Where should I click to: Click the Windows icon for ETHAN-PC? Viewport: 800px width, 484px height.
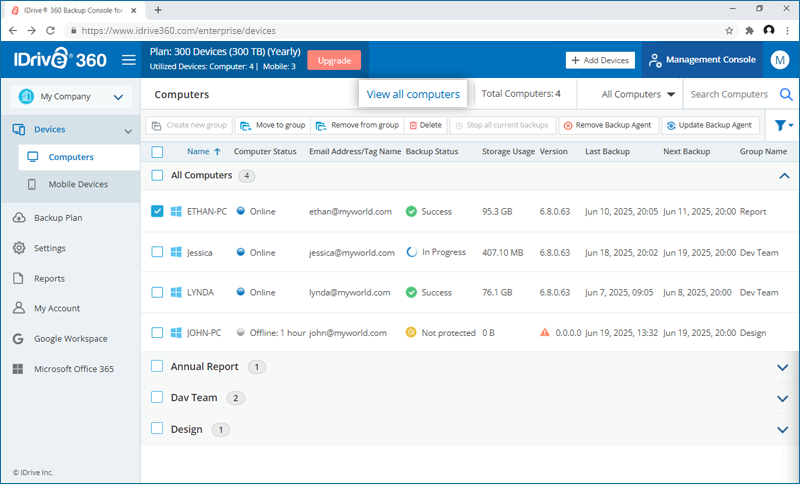(x=176, y=211)
